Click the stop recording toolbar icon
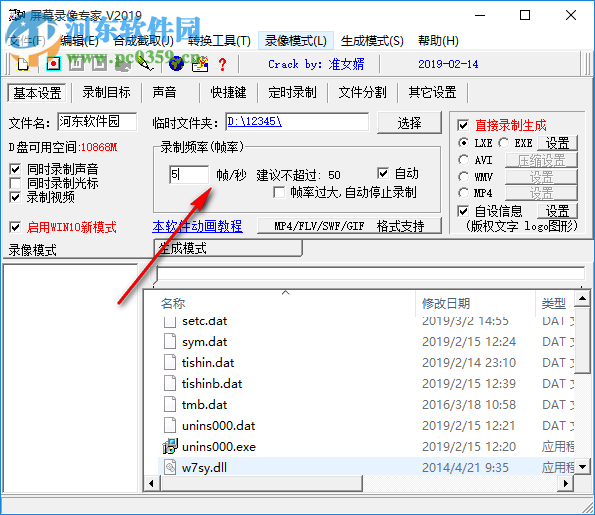 99,64
